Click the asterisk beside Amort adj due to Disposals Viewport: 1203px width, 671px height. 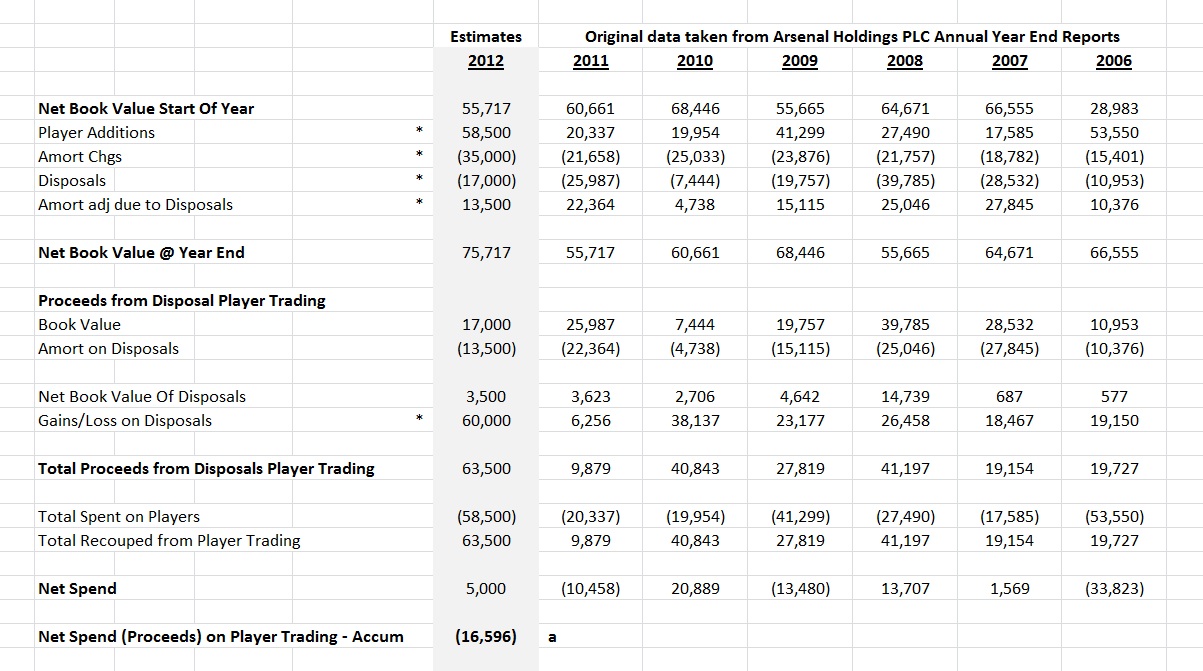(421, 204)
